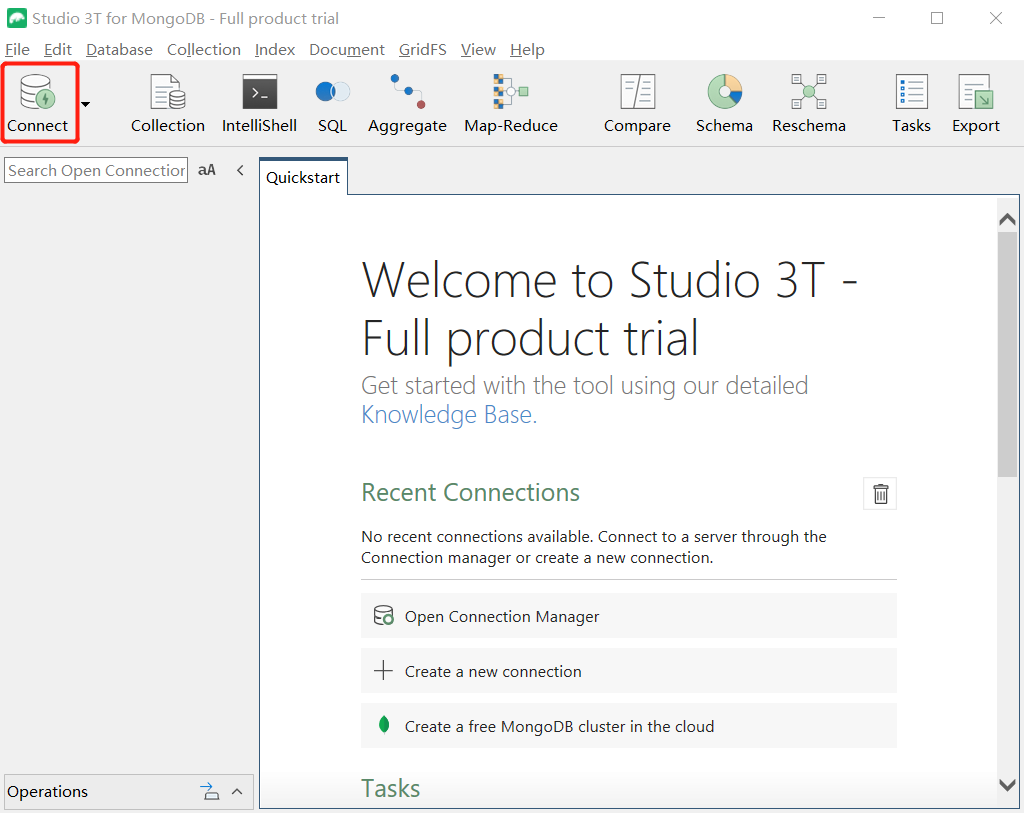Open the Collection menu
Screen dimensions: 1024x813
pos(204,50)
